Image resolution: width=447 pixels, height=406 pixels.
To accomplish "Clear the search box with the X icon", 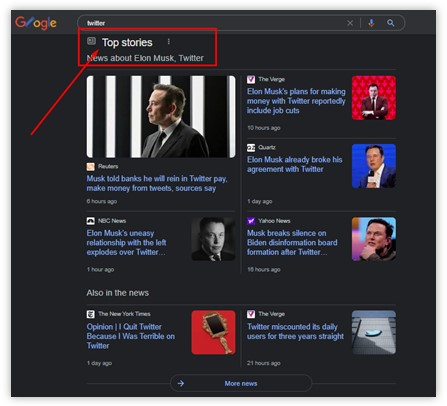I will click(x=350, y=23).
